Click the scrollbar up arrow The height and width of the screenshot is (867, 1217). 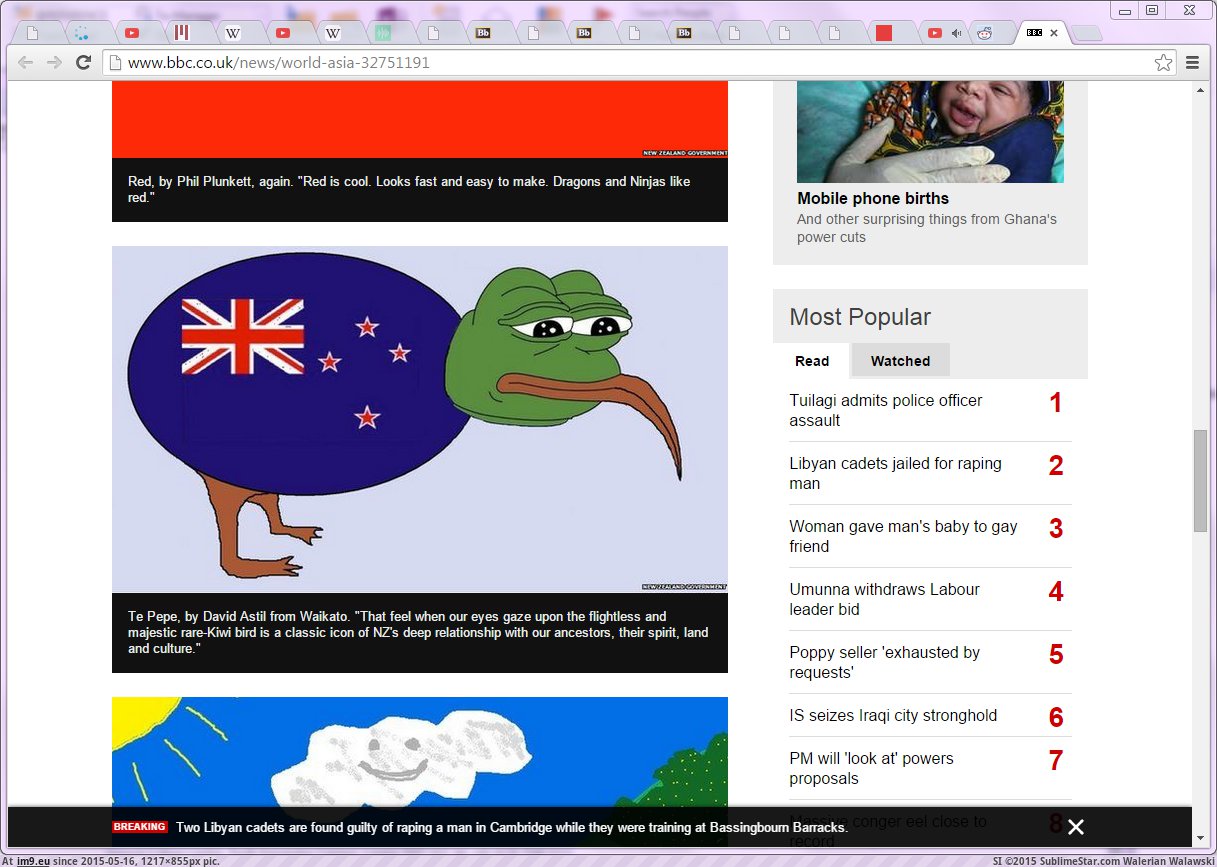coord(1201,90)
